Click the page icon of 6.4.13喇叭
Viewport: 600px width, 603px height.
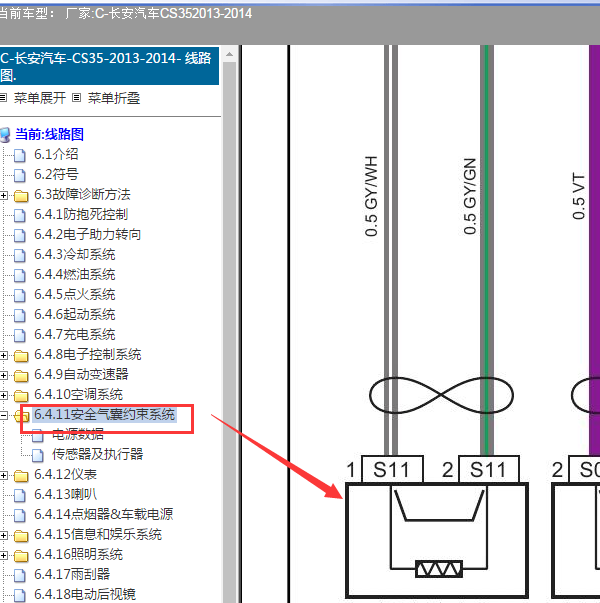coord(20,495)
